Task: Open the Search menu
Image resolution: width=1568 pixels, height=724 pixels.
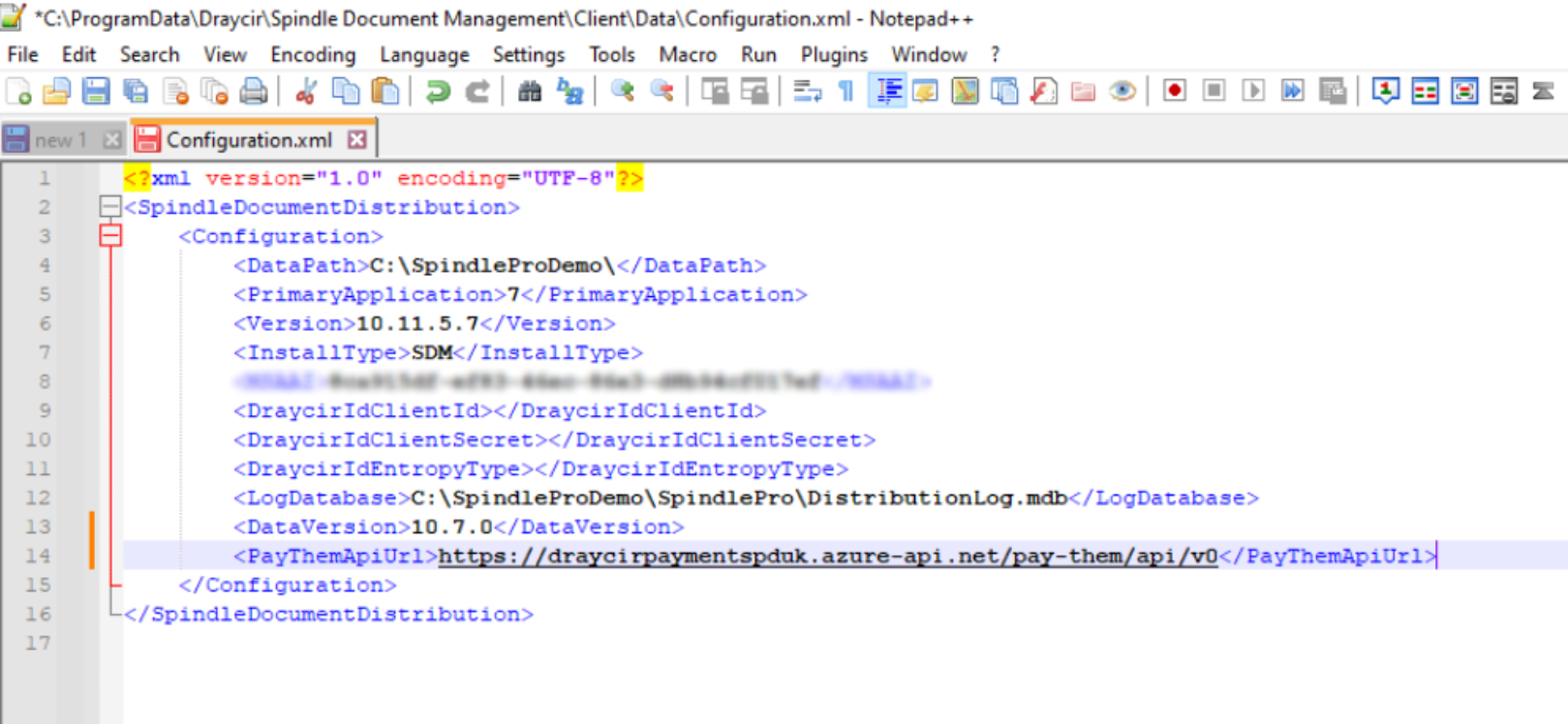Action: click(x=149, y=54)
